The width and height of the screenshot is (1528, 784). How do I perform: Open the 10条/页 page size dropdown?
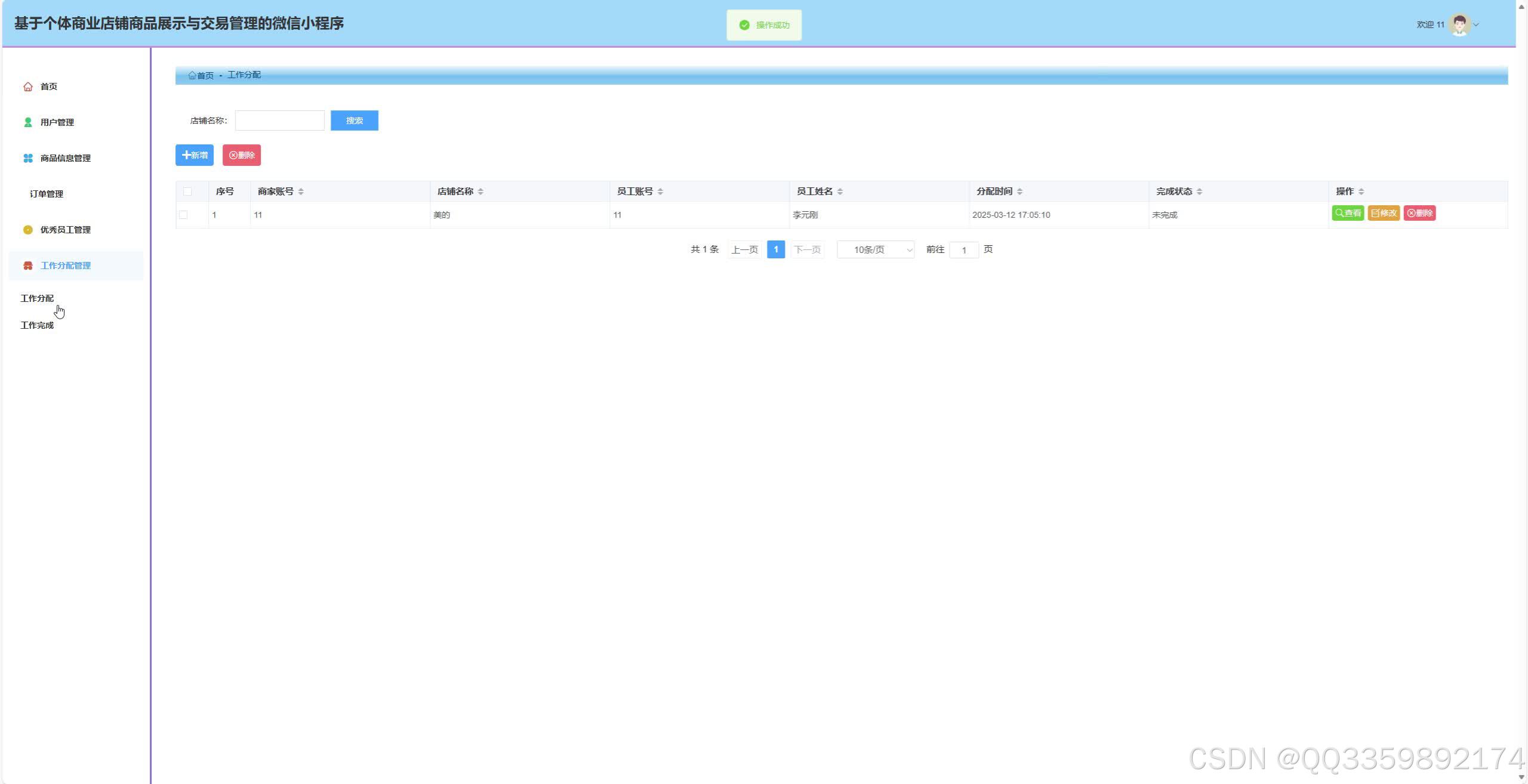pyautogui.click(x=875, y=249)
